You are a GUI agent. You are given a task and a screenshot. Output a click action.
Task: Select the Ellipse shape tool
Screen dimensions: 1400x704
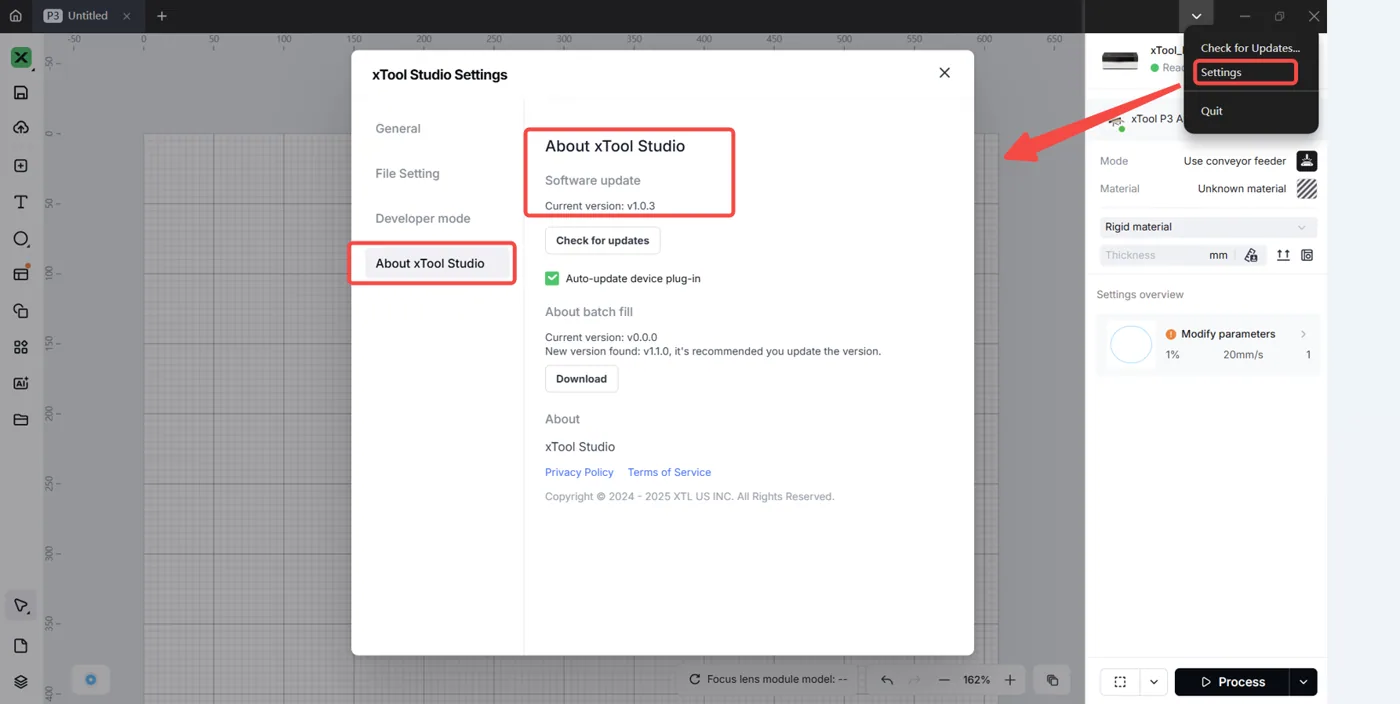21,239
